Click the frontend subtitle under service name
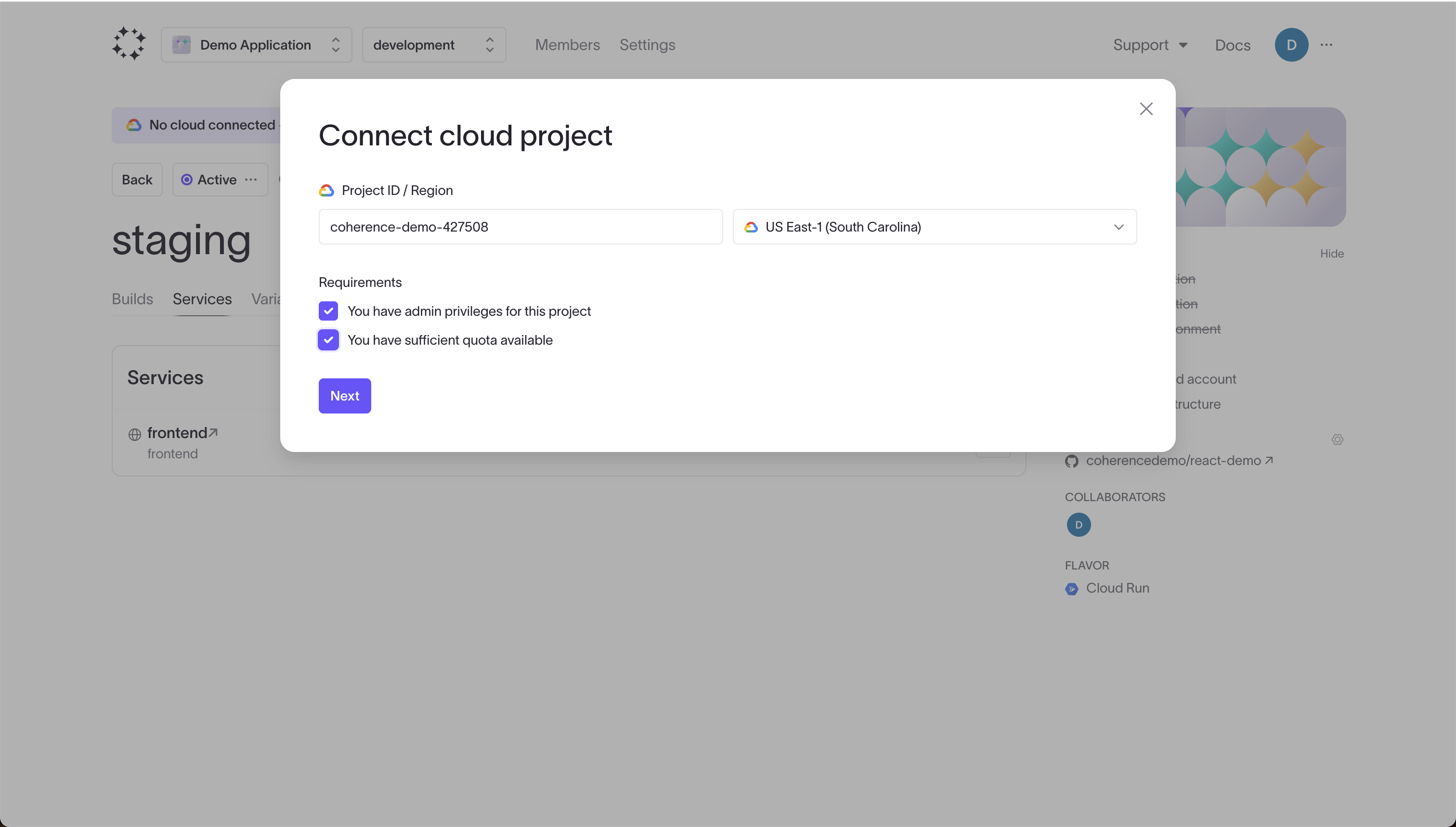 [173, 454]
